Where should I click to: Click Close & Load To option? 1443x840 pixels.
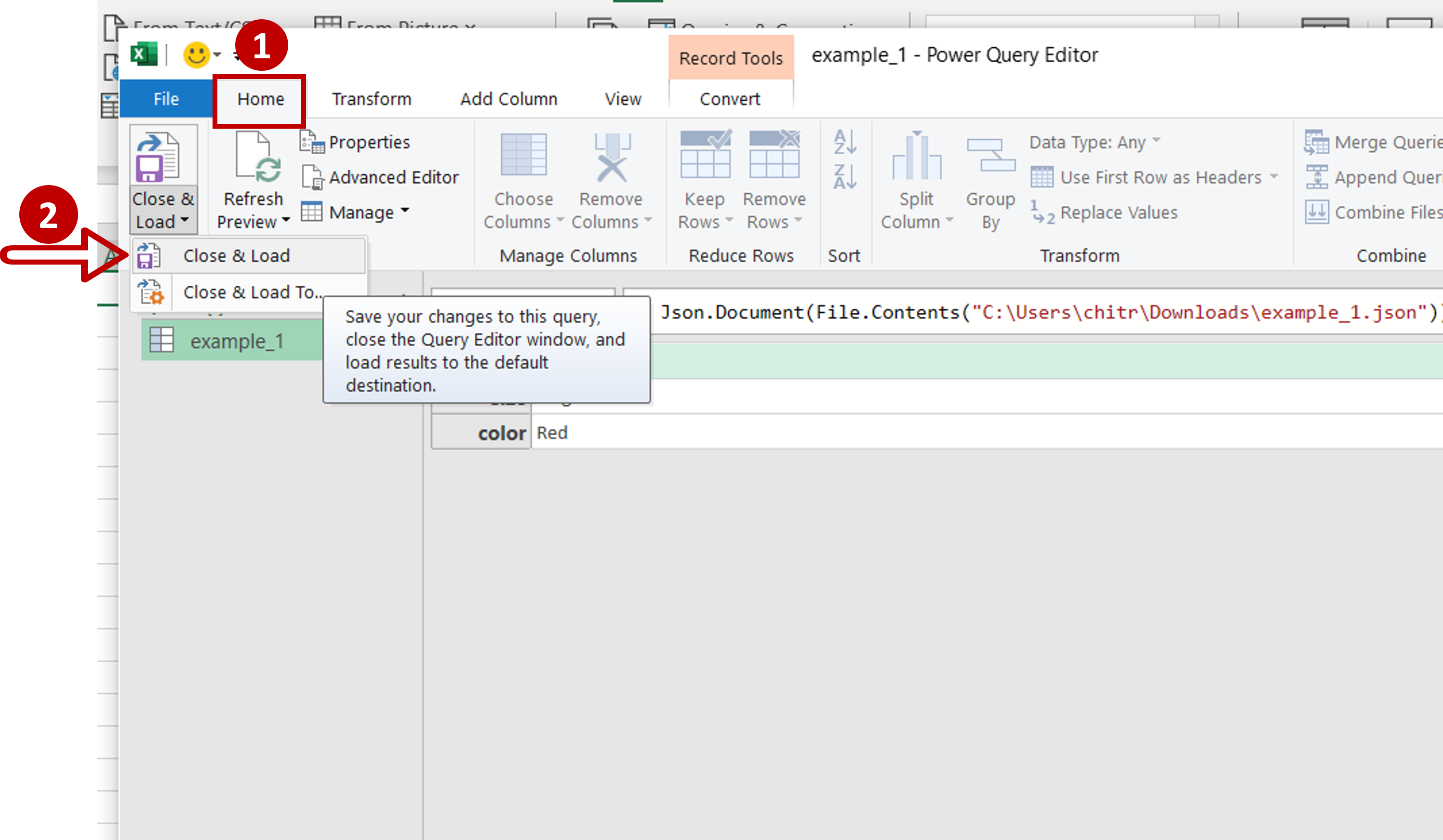tap(253, 291)
